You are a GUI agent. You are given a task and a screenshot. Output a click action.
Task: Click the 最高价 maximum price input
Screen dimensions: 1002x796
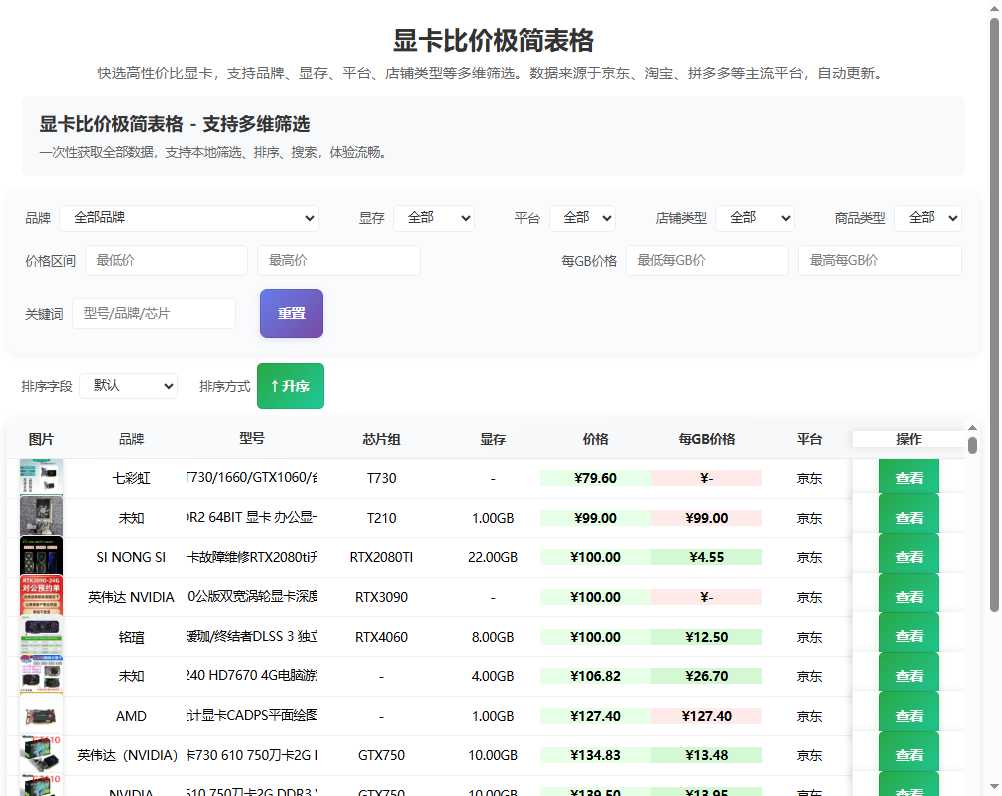pyautogui.click(x=338, y=259)
